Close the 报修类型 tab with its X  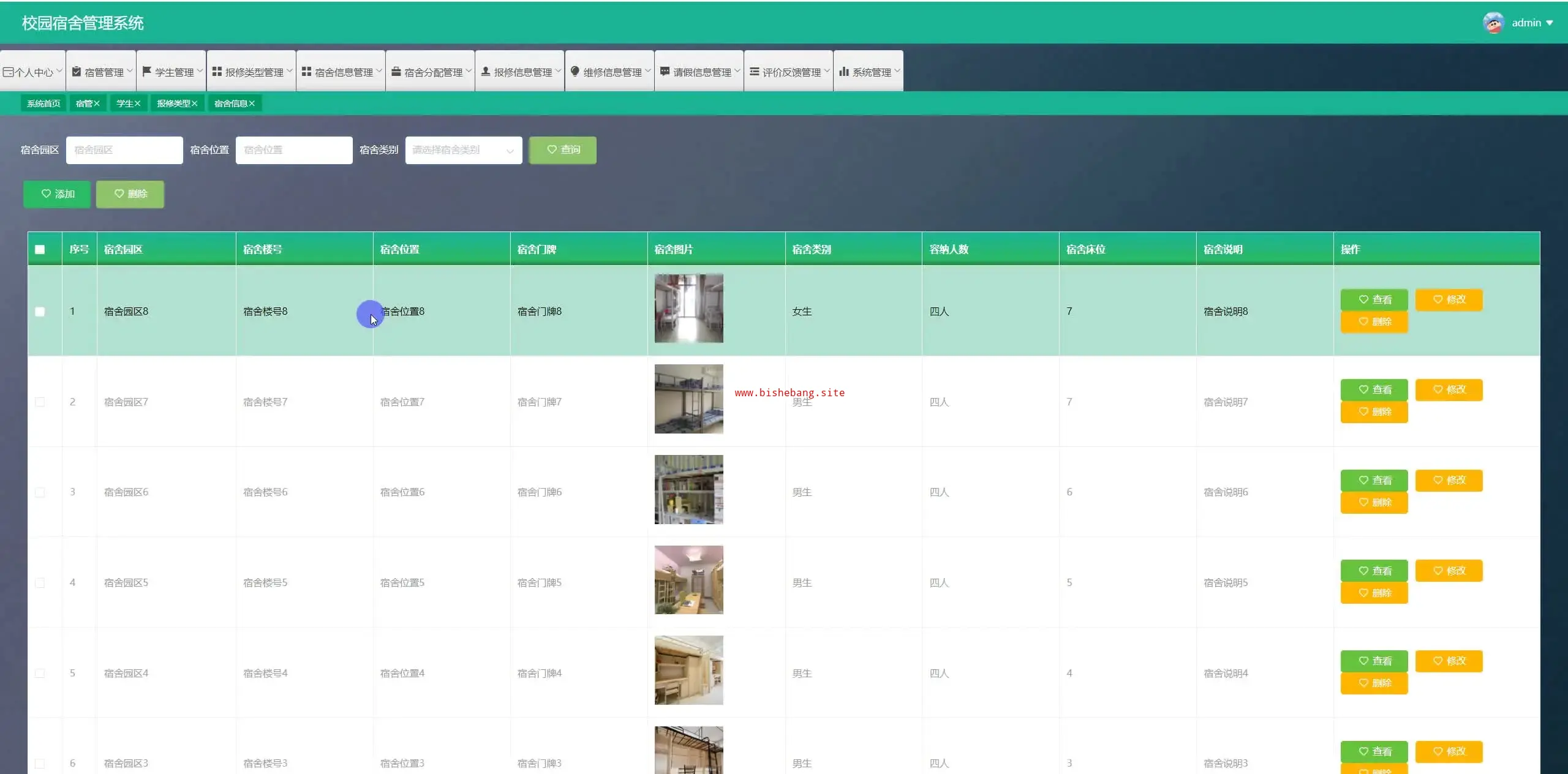coord(195,103)
